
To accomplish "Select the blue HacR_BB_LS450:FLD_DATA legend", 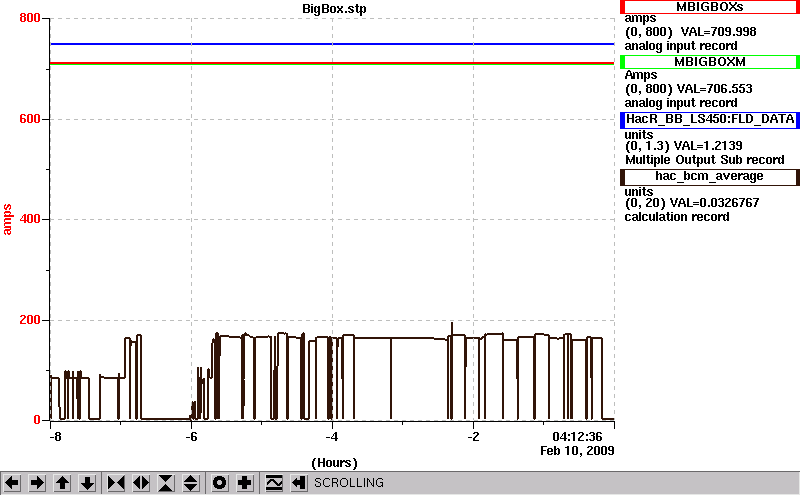I will [x=710, y=119].
